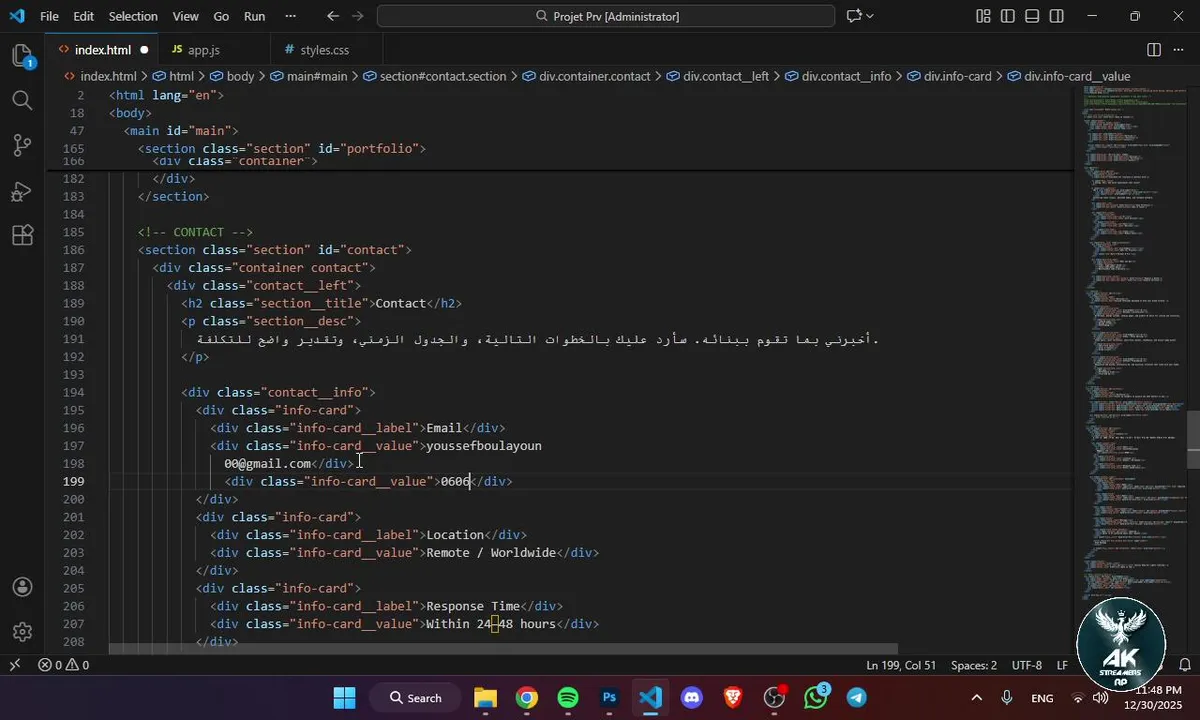The image size is (1200, 720).
Task: Open the View menu
Action: (185, 16)
